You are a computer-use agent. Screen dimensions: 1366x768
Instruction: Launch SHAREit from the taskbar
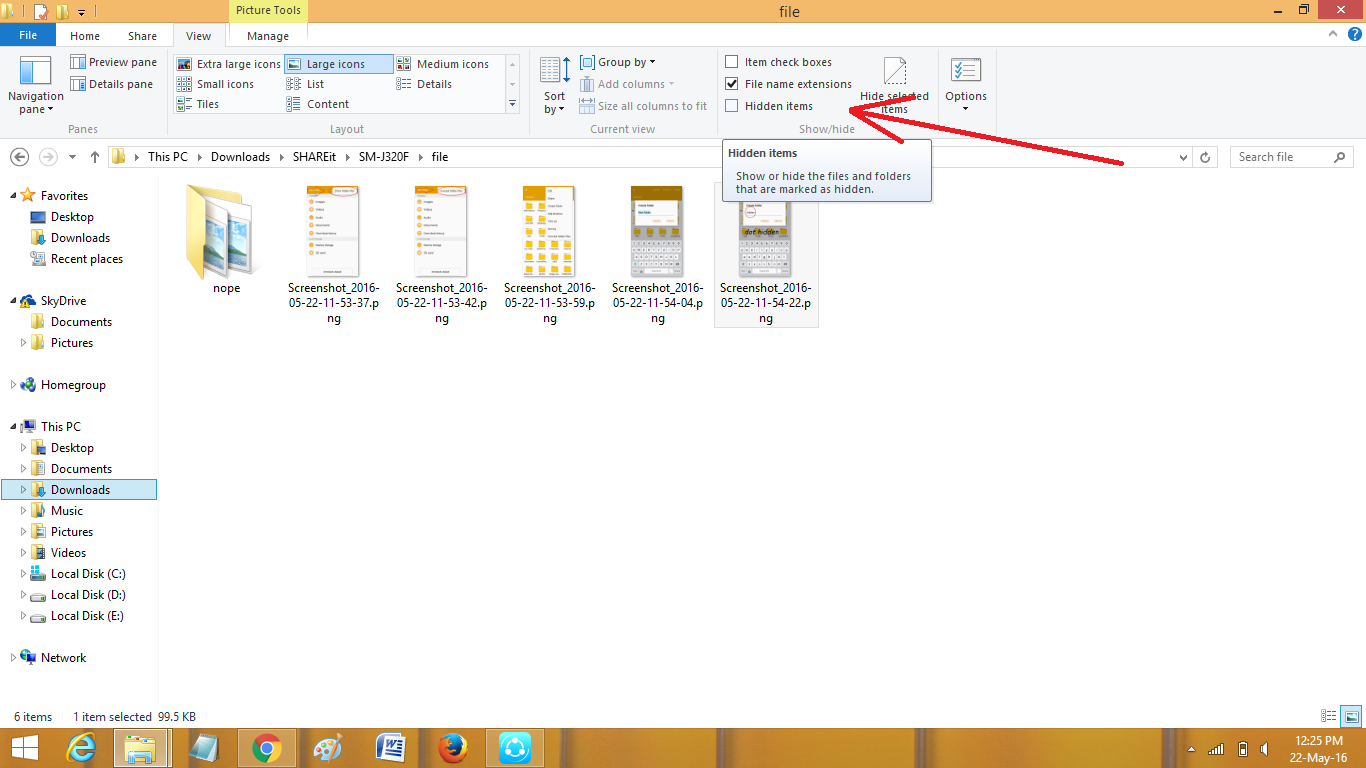pyautogui.click(x=514, y=747)
